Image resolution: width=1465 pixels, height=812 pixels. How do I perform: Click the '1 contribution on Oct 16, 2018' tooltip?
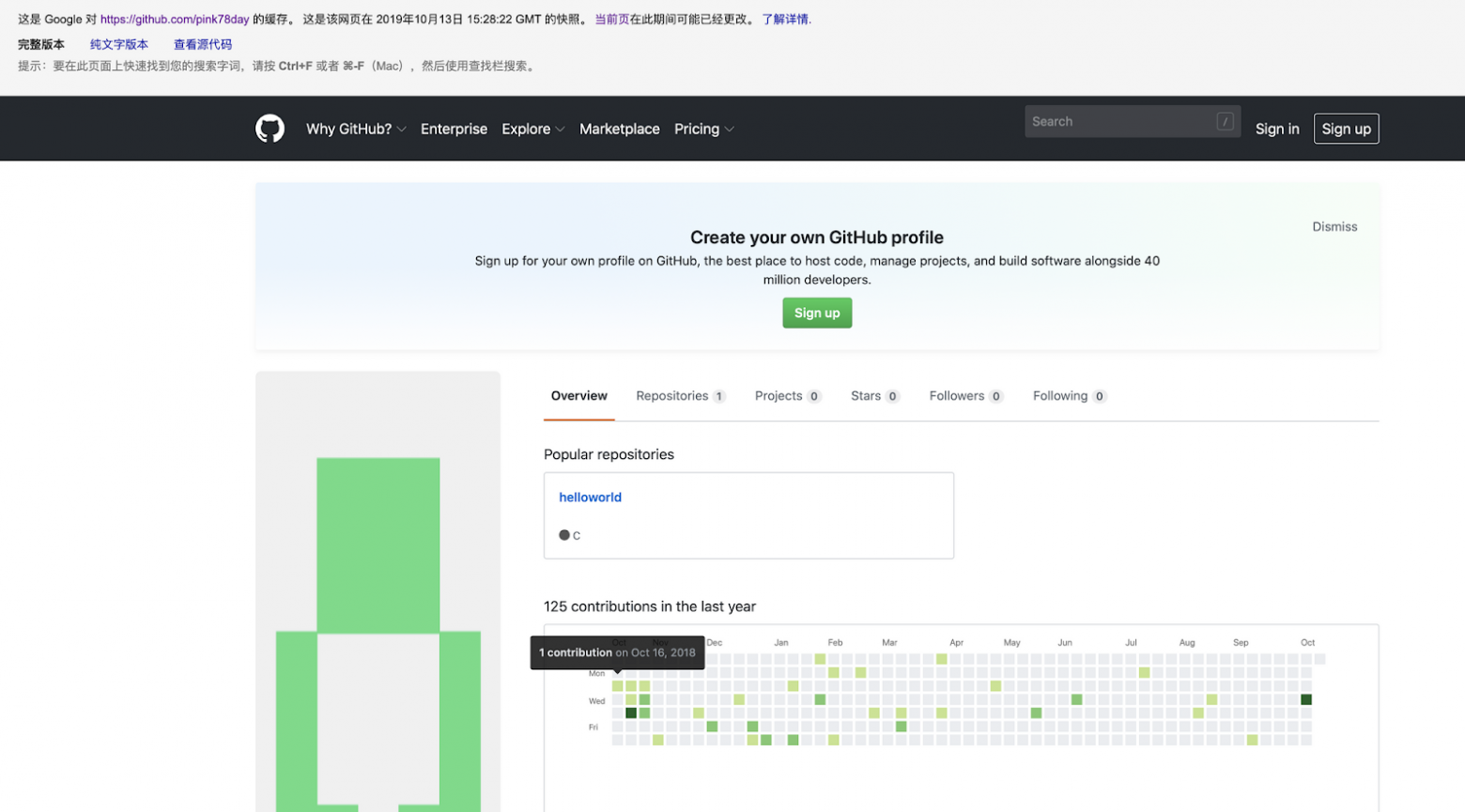click(617, 652)
